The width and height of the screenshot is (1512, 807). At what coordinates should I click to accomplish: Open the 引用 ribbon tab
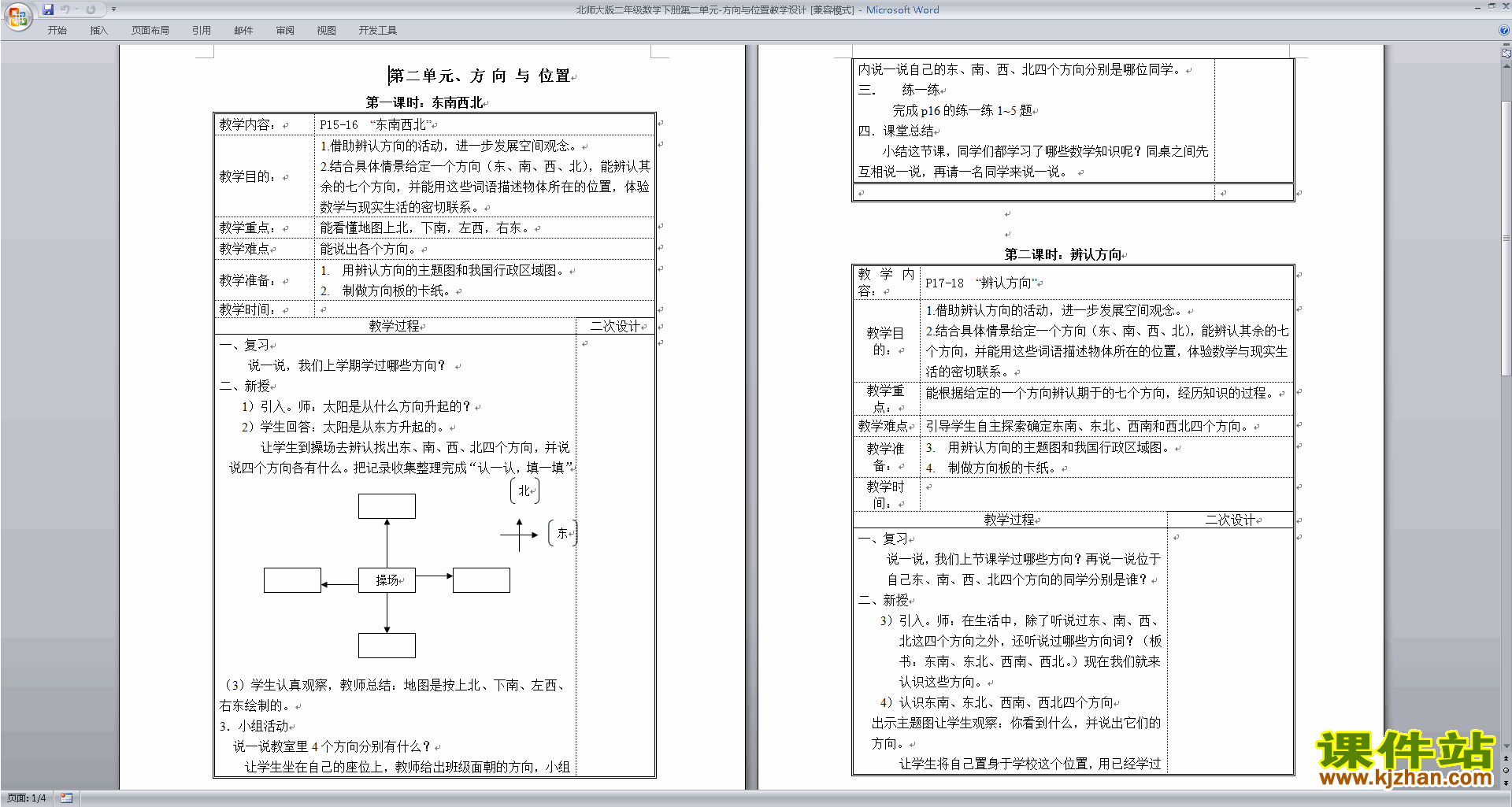pyautogui.click(x=201, y=30)
